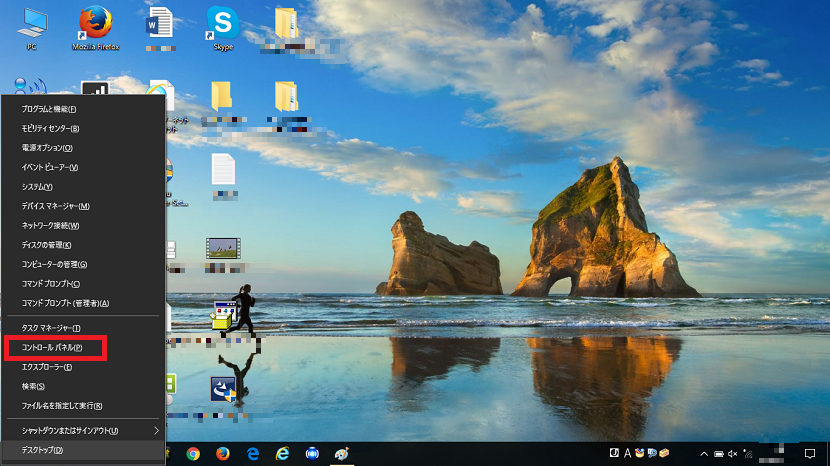
Task: Click the muted volume tray icon
Action: click(x=733, y=454)
